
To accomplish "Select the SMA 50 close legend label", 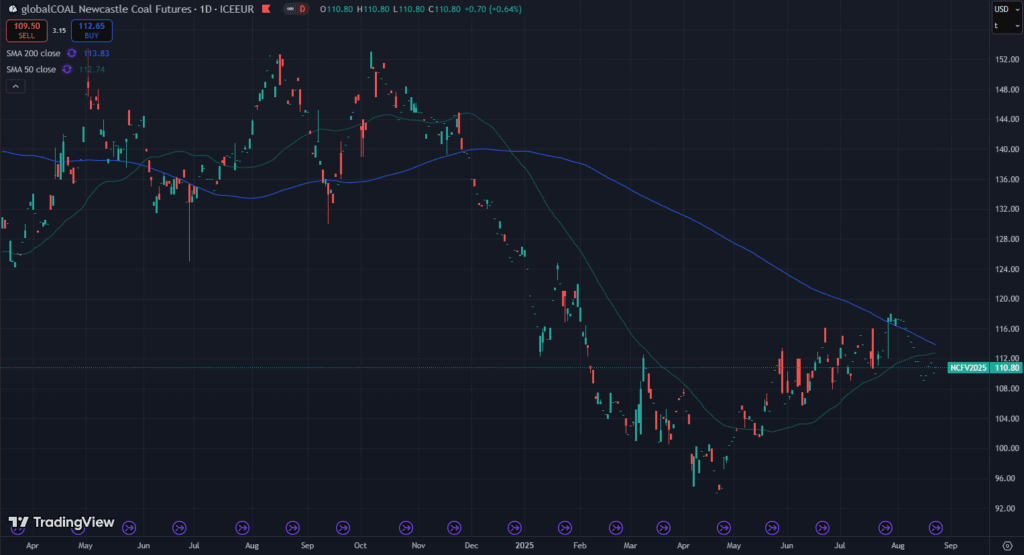I will tap(31, 69).
